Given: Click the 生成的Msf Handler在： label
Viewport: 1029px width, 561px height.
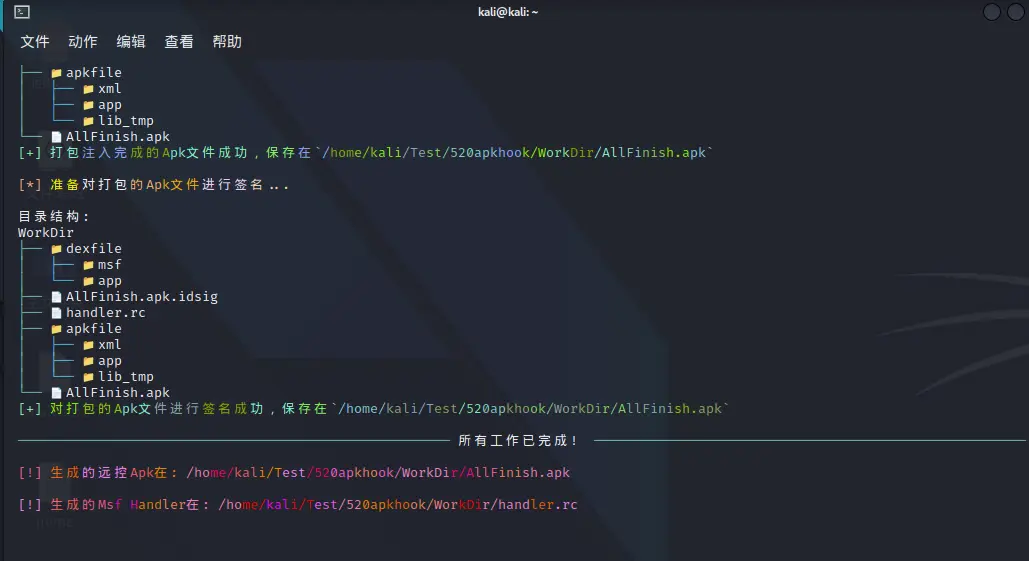Looking at the screenshot, I should pyautogui.click(x=129, y=505).
